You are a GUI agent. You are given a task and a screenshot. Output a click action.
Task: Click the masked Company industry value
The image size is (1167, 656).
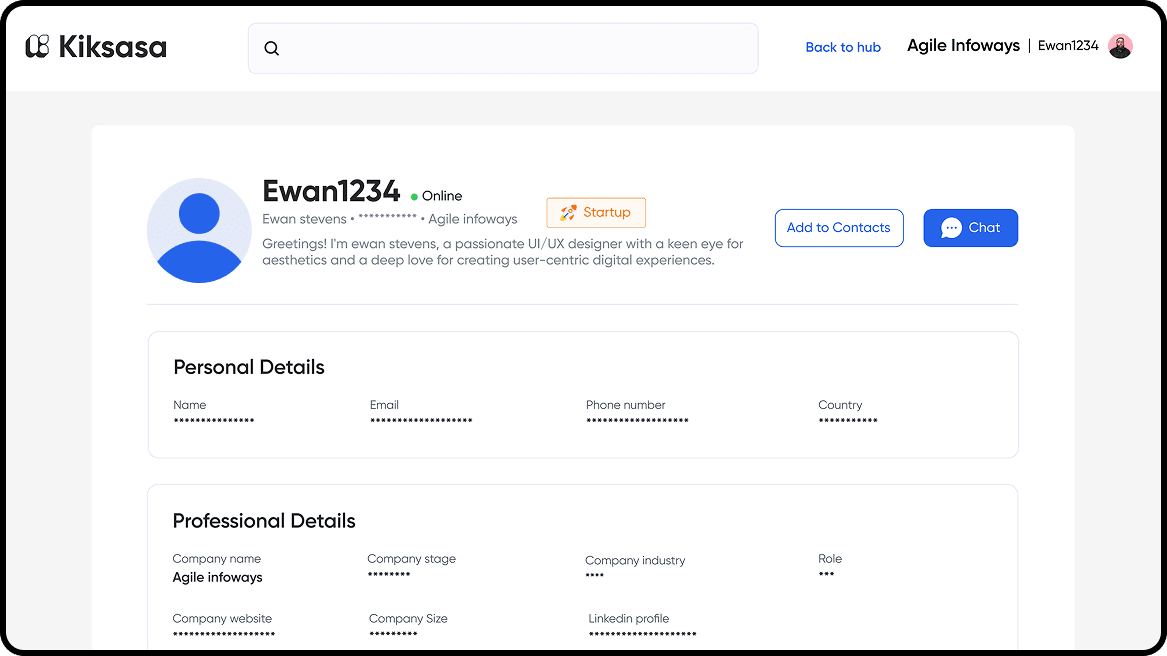coord(595,576)
